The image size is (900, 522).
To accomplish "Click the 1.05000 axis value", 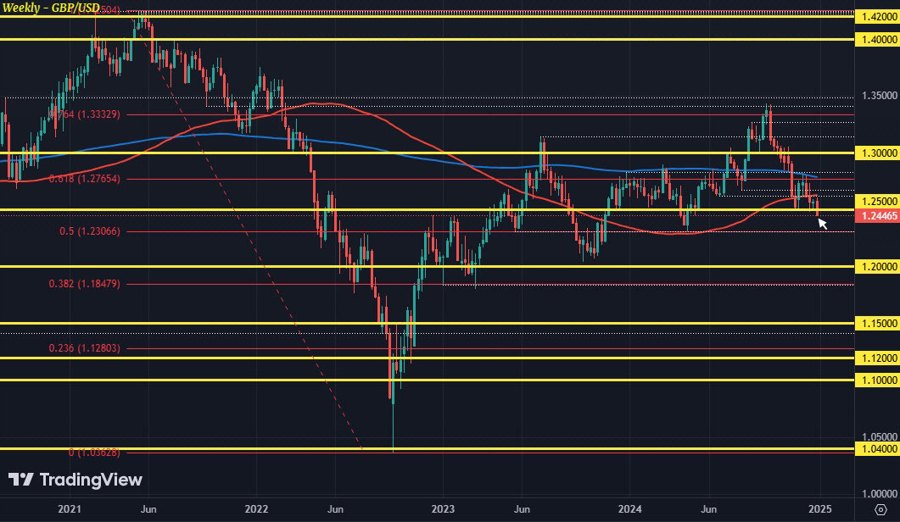I will coord(879,437).
